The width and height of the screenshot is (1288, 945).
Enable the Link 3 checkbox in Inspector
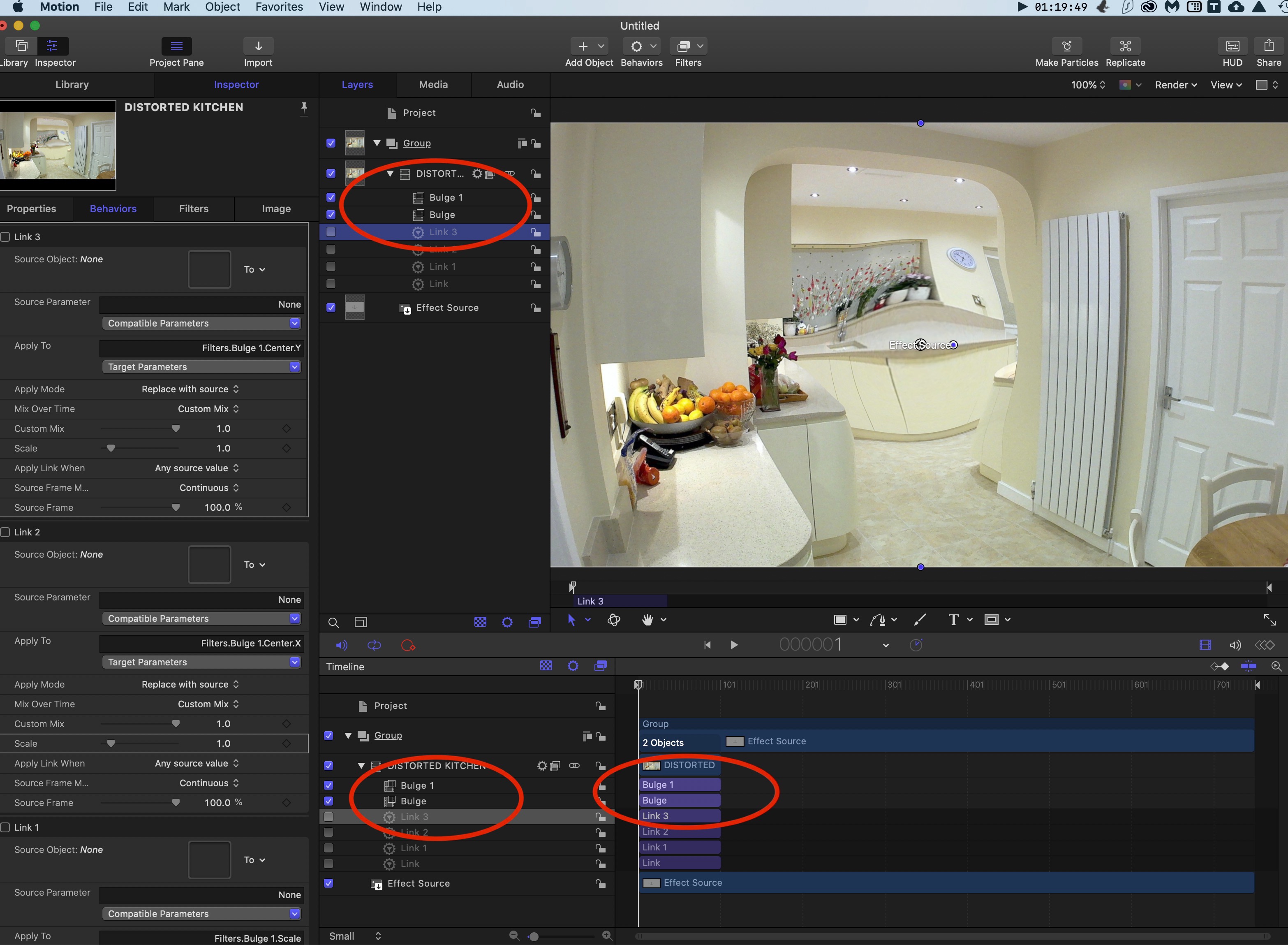[6, 237]
